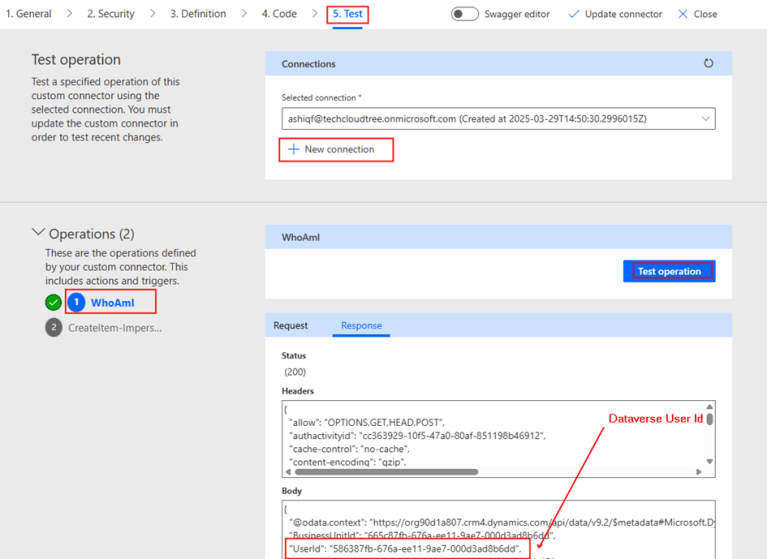Click the number 2 badge for CreateItem-Impers
Screen dimensions: 767x559
point(54,328)
